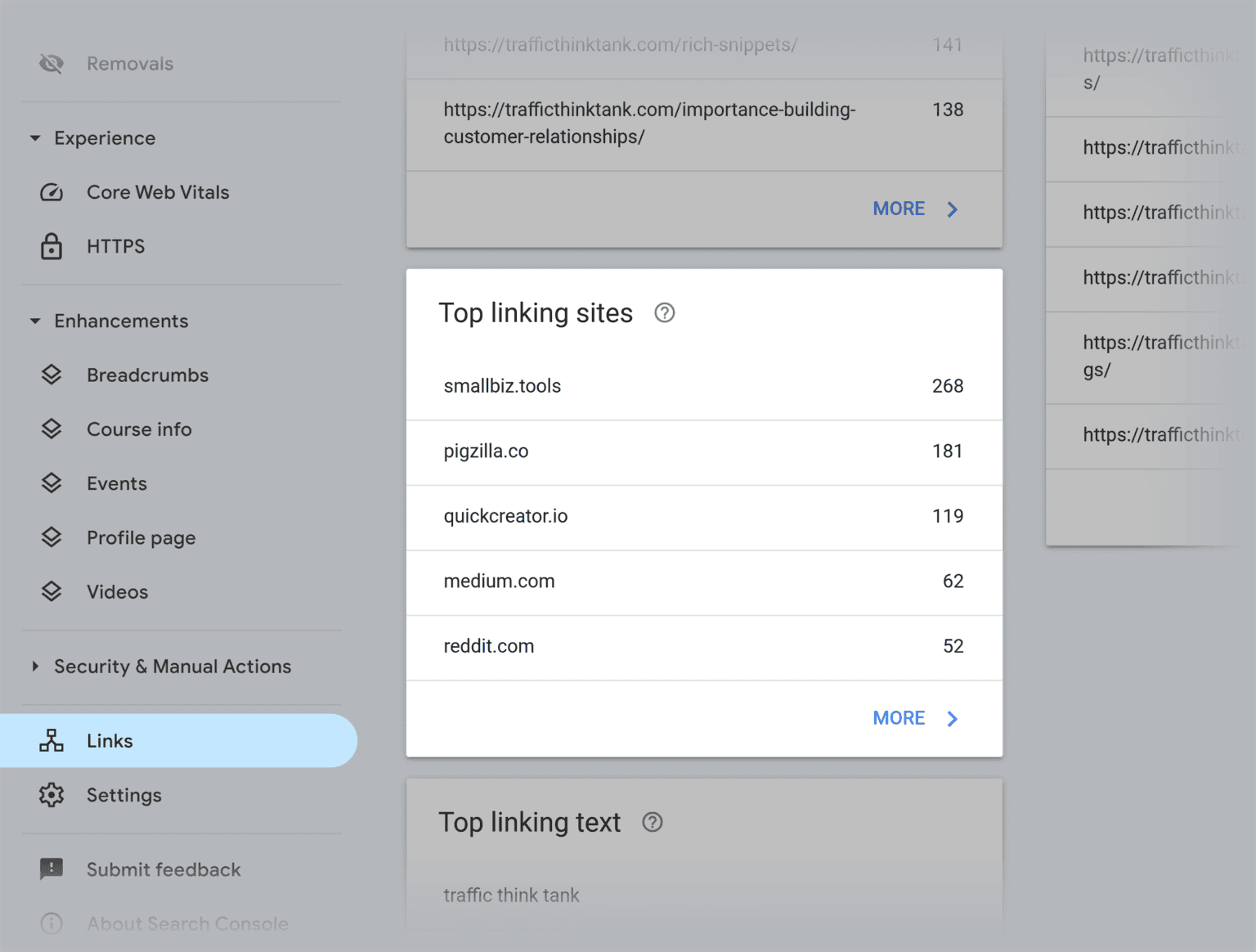The width and height of the screenshot is (1256, 952).
Task: Open the Links section via its node icon
Action: click(51, 740)
